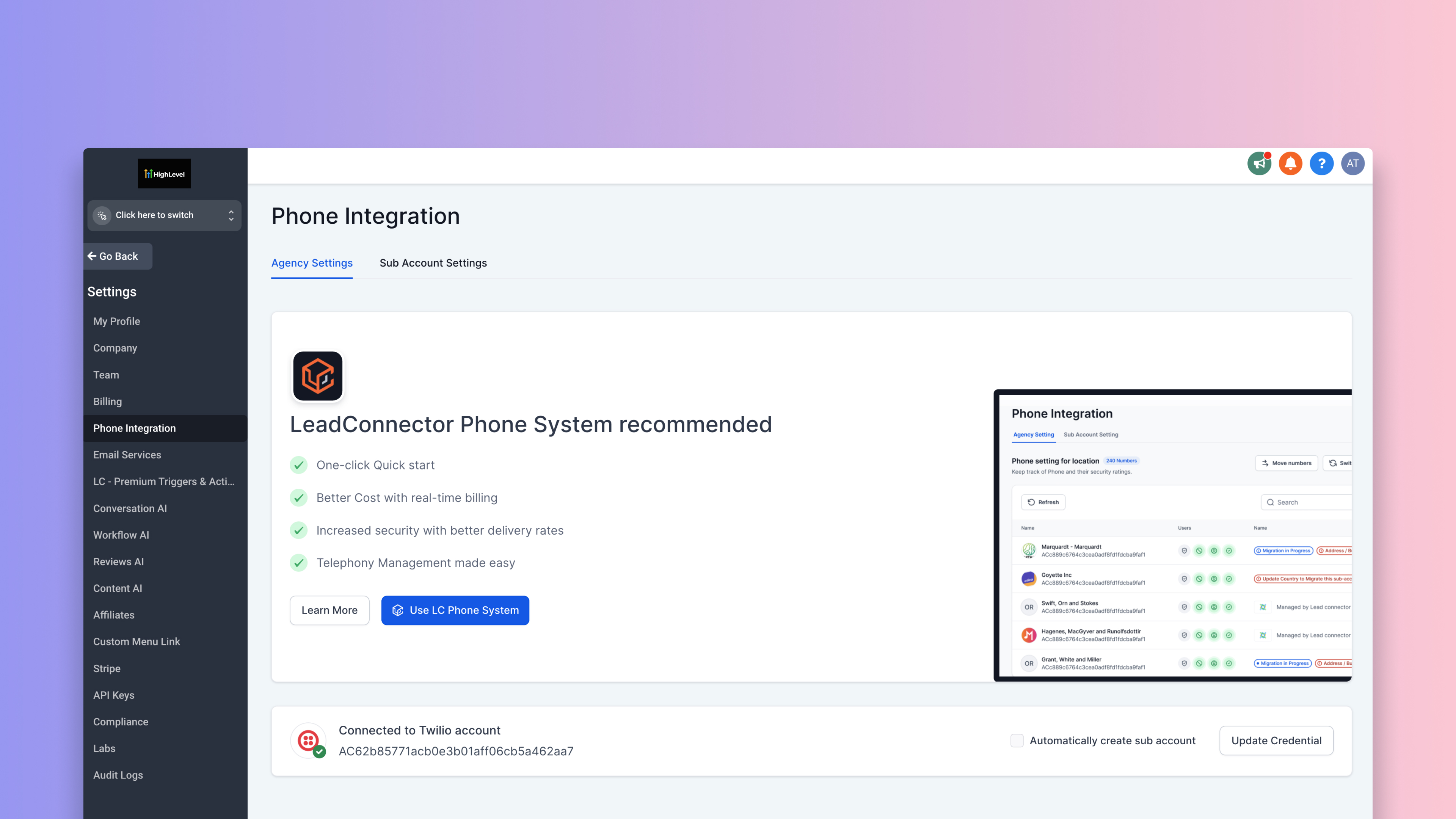Switch to Sub Account Settings tab
This screenshot has width=1456, height=819.
tap(433, 263)
